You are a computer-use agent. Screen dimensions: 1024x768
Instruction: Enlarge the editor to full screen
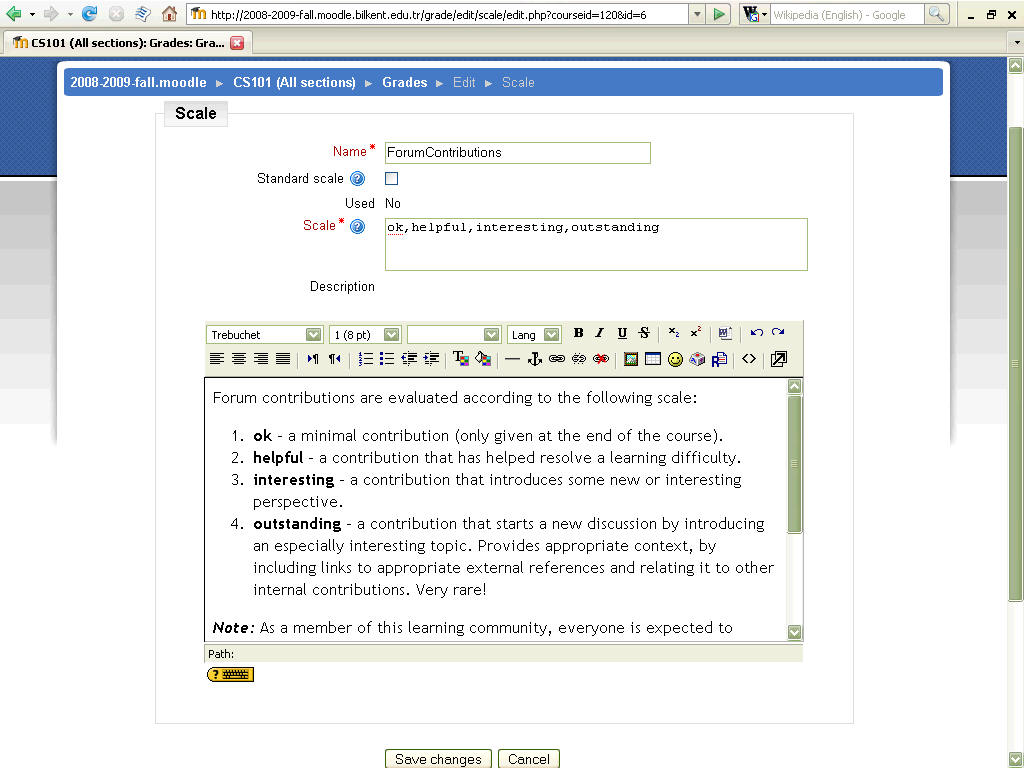point(778,359)
